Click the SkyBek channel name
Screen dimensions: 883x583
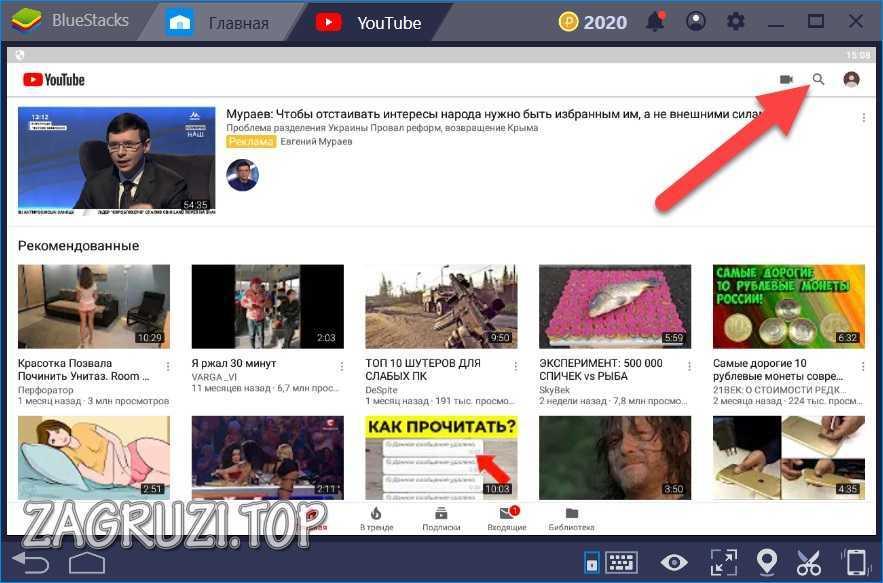click(555, 390)
